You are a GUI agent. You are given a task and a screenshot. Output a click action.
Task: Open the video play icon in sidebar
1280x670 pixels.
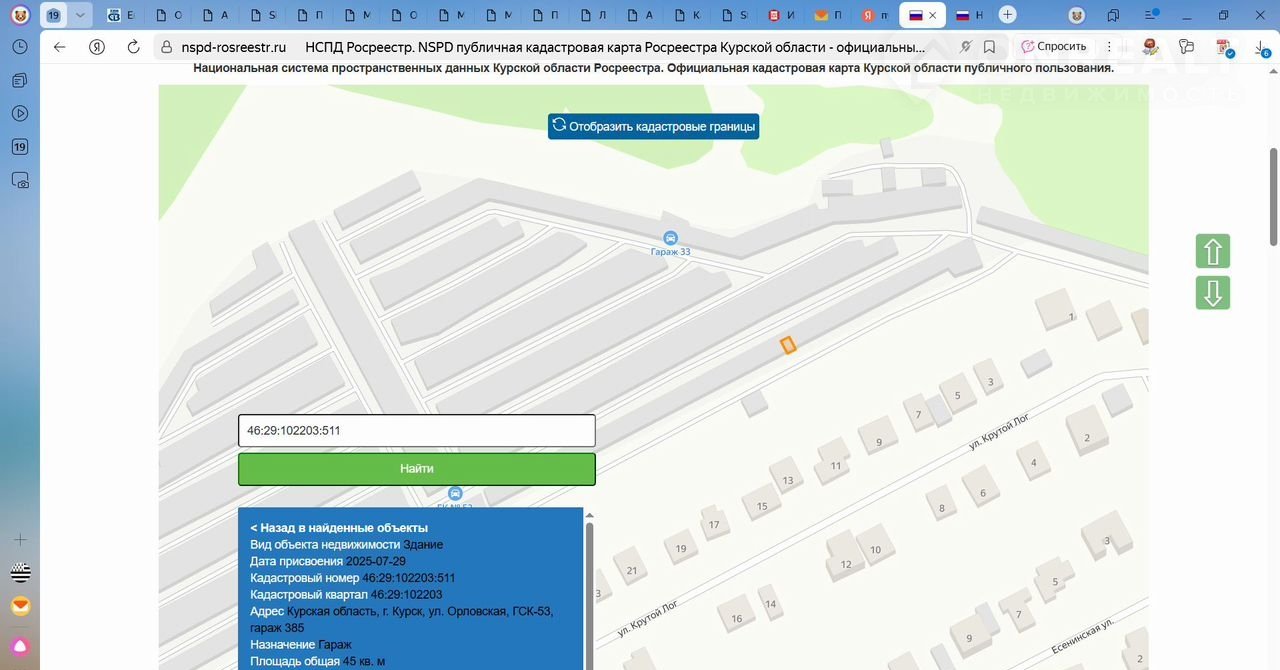click(x=19, y=113)
